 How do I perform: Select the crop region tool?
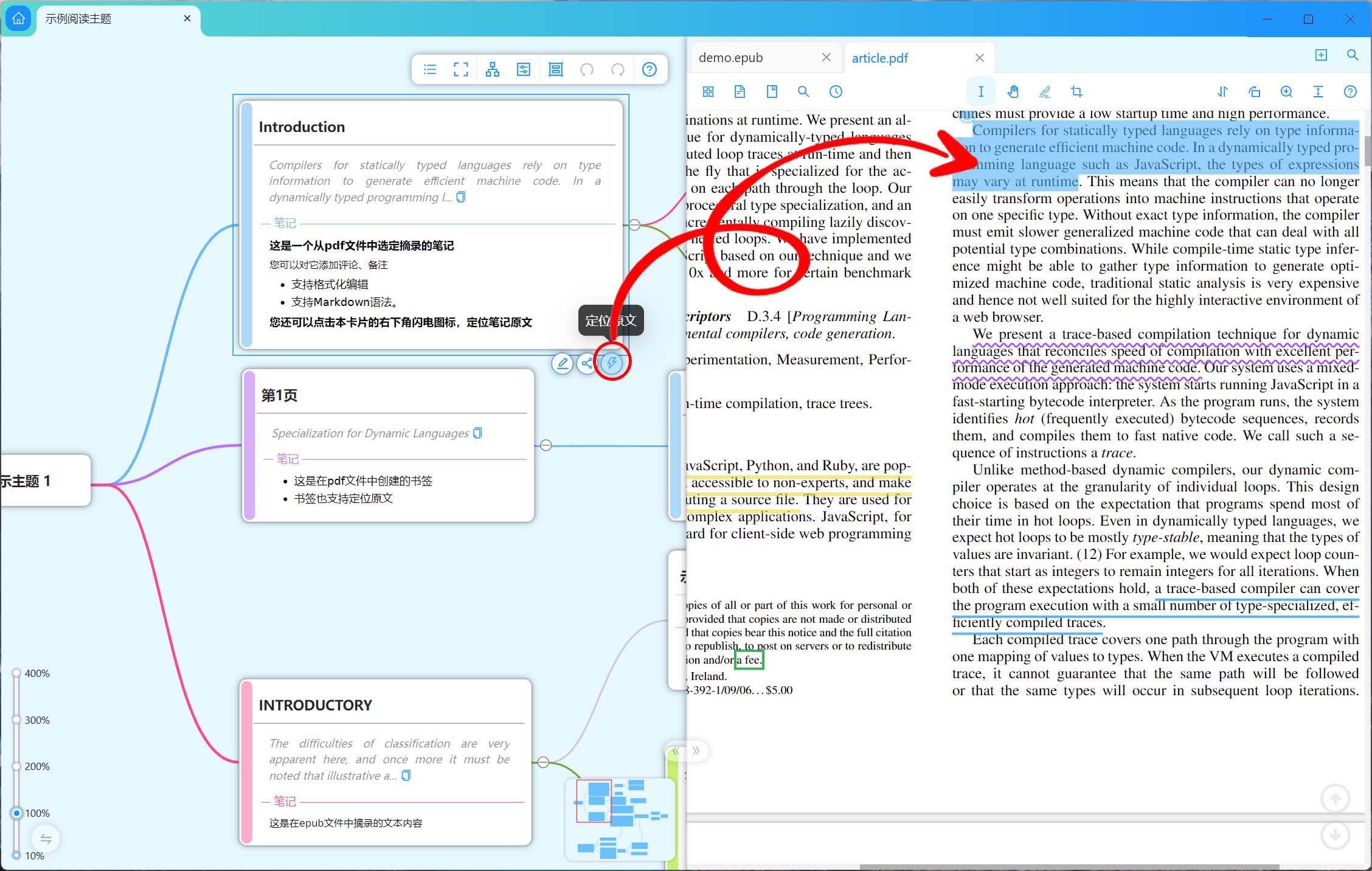1076,92
